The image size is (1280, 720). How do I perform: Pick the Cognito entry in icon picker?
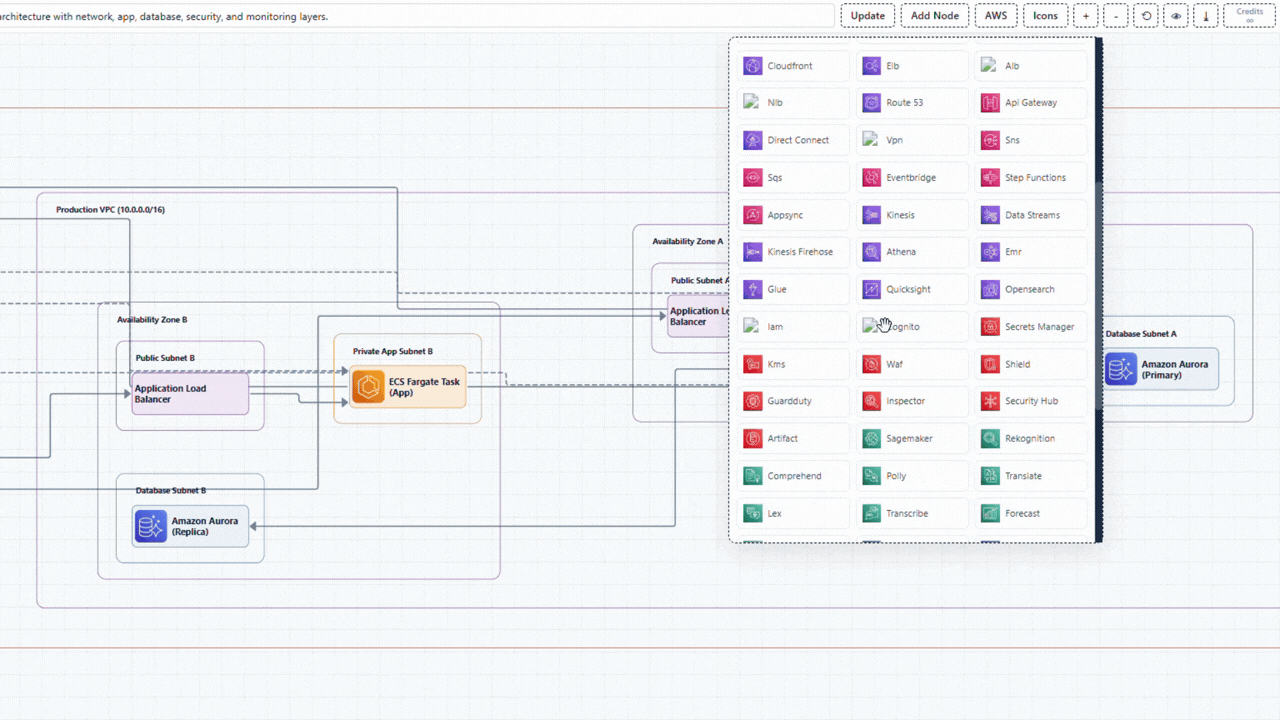(912, 327)
